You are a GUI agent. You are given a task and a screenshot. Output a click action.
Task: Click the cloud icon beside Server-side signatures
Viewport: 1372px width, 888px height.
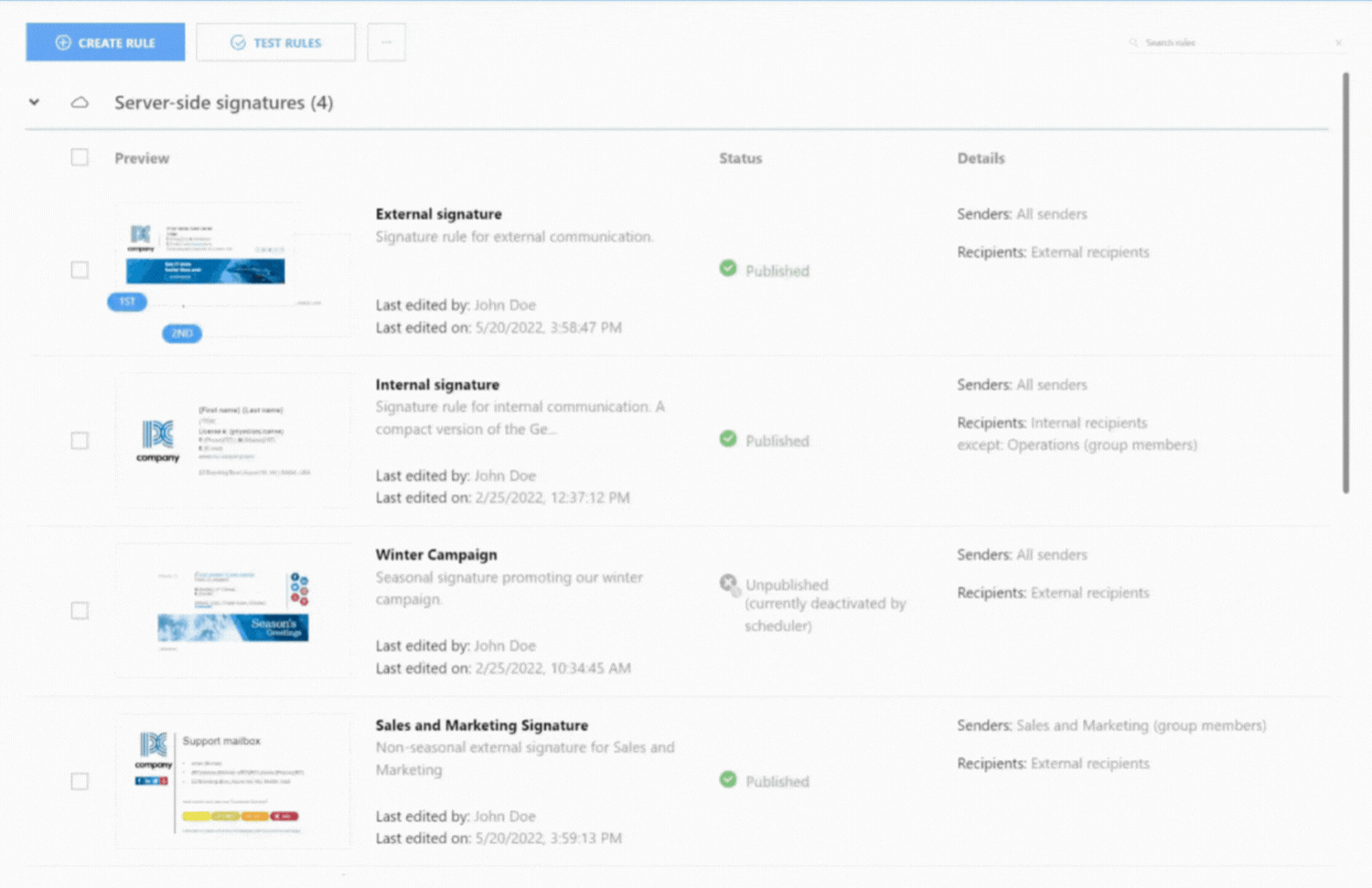pos(80,102)
